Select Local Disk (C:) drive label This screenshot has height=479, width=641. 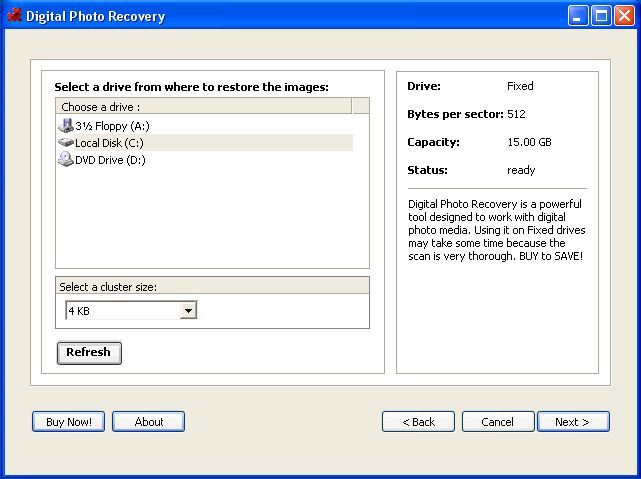pyautogui.click(x=109, y=143)
